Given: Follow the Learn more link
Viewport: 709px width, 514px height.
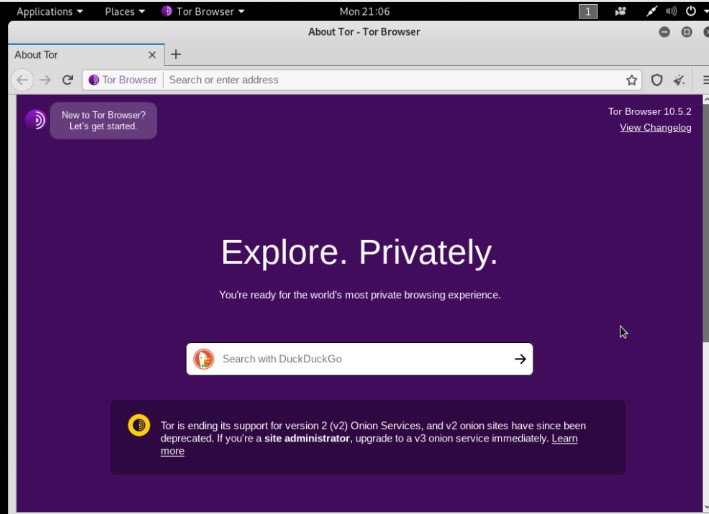Looking at the screenshot, I should pos(564,439).
